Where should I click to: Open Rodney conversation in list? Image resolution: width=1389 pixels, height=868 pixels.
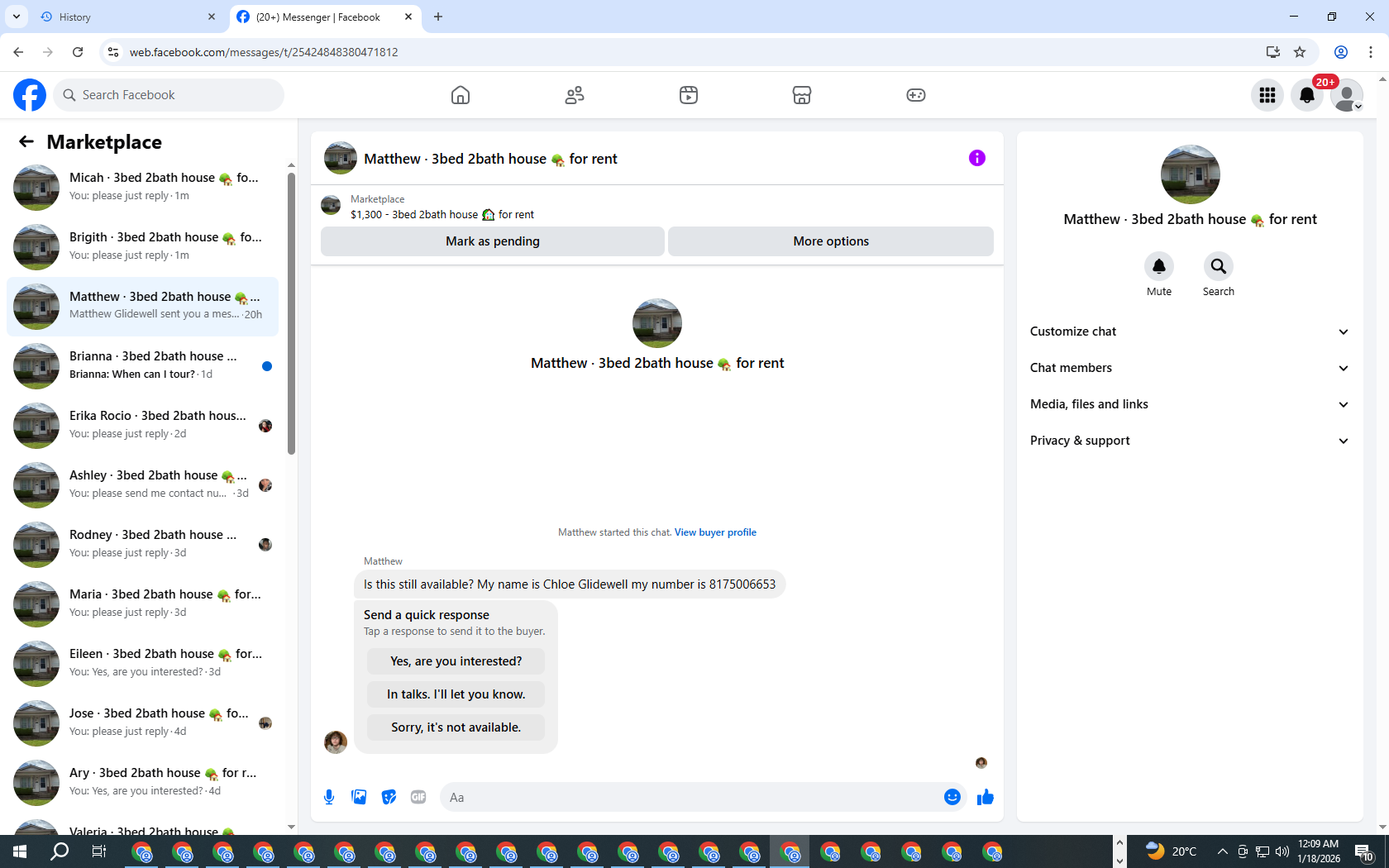142,545
